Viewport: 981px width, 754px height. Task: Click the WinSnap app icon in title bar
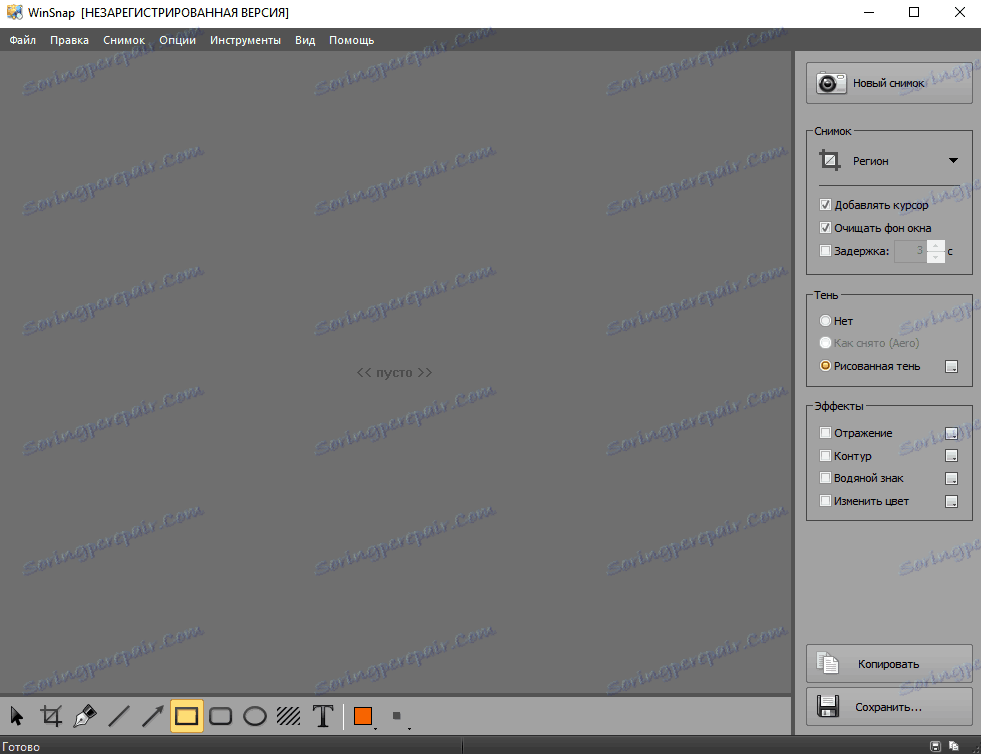pyautogui.click(x=14, y=13)
